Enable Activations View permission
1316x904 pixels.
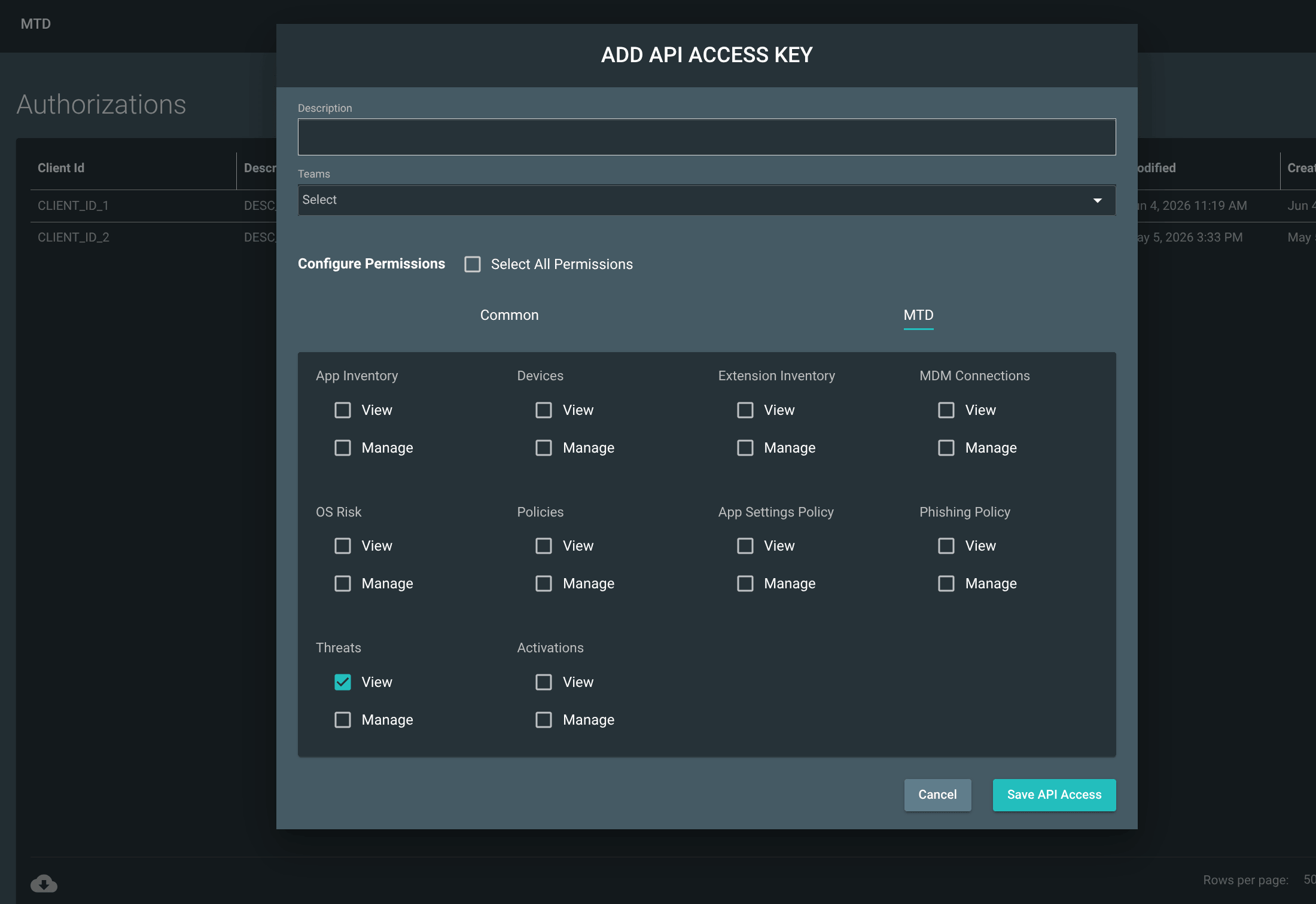(544, 682)
